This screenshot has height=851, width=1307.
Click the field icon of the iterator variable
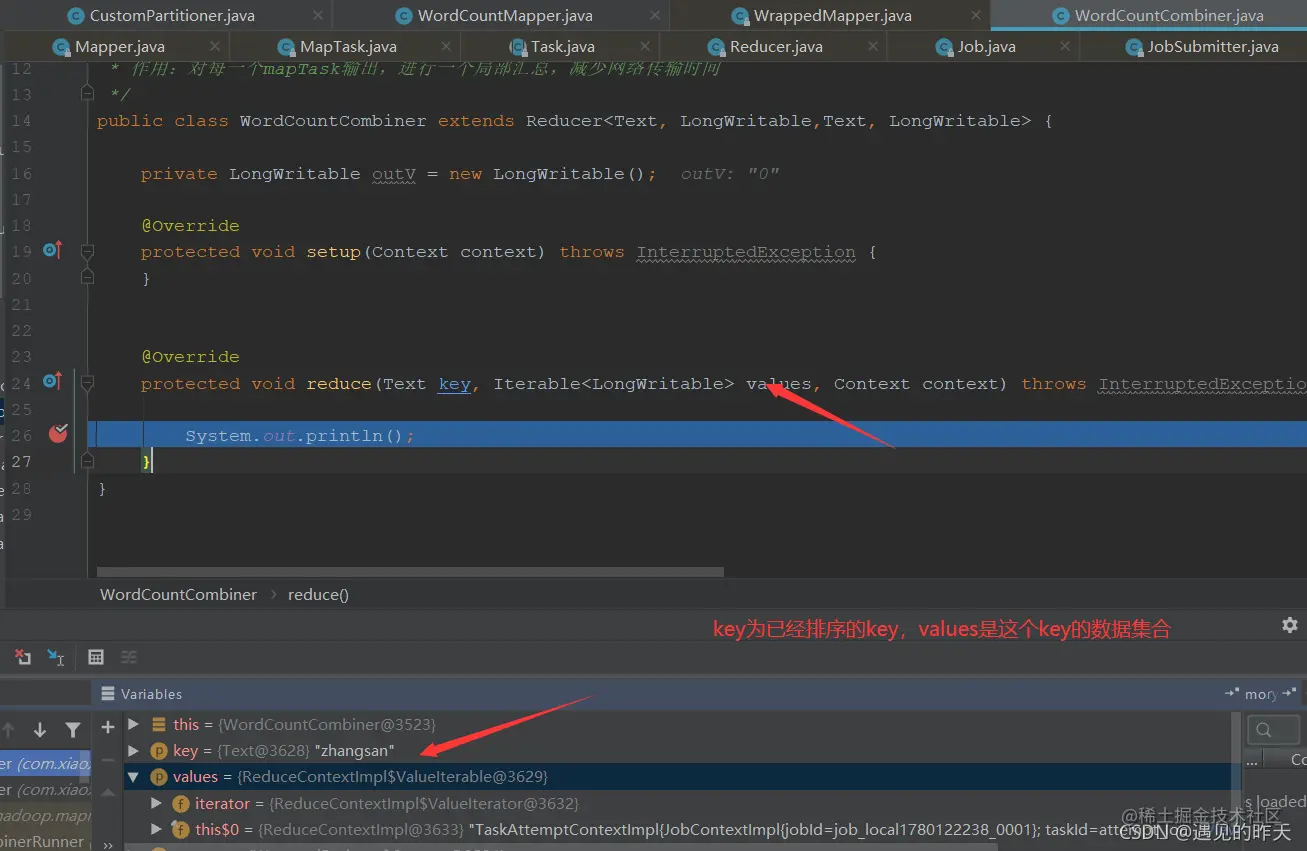[180, 804]
